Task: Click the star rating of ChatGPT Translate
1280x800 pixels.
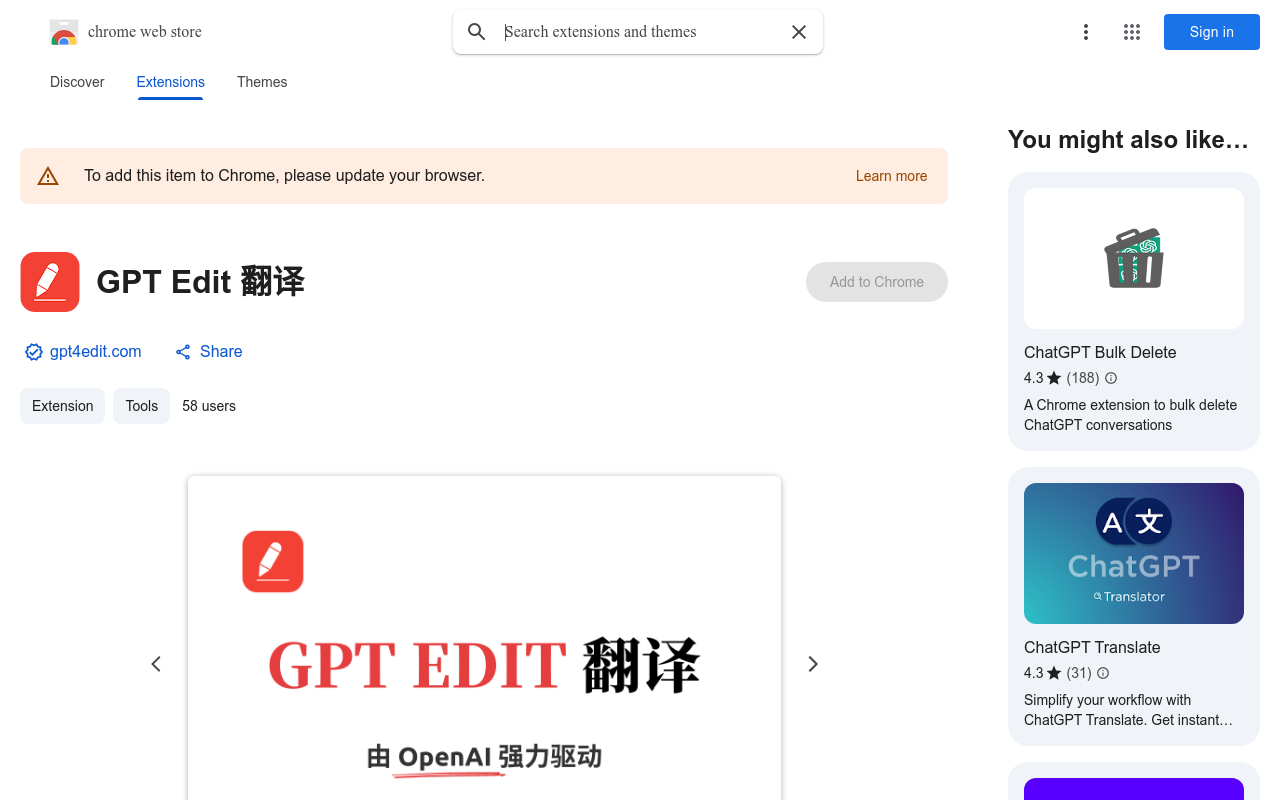Action: [x=1043, y=673]
